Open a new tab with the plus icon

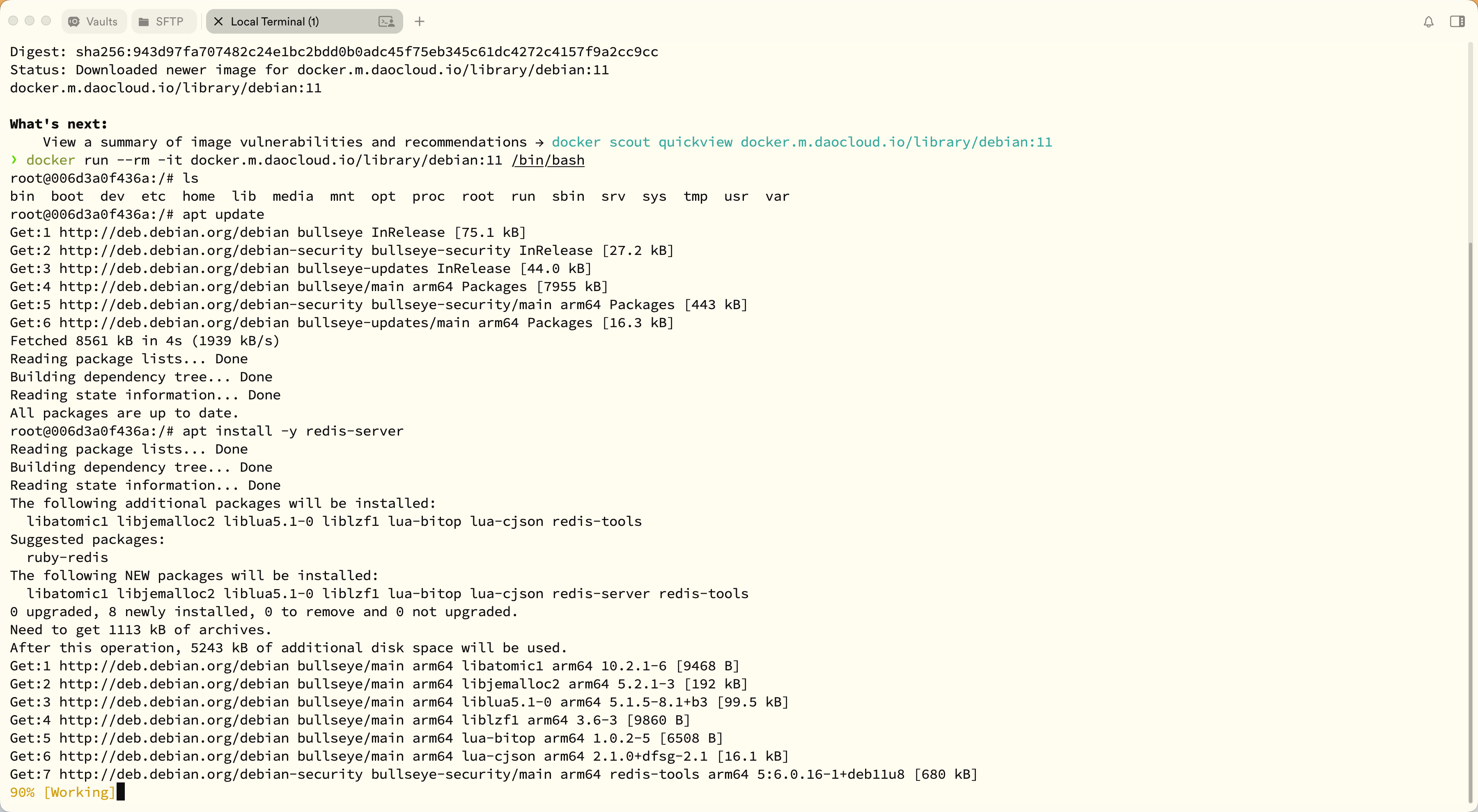(x=420, y=21)
